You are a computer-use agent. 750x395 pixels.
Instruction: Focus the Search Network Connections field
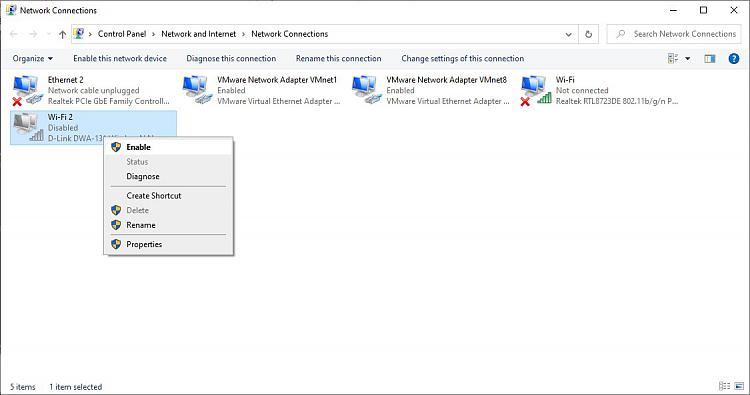(674, 34)
